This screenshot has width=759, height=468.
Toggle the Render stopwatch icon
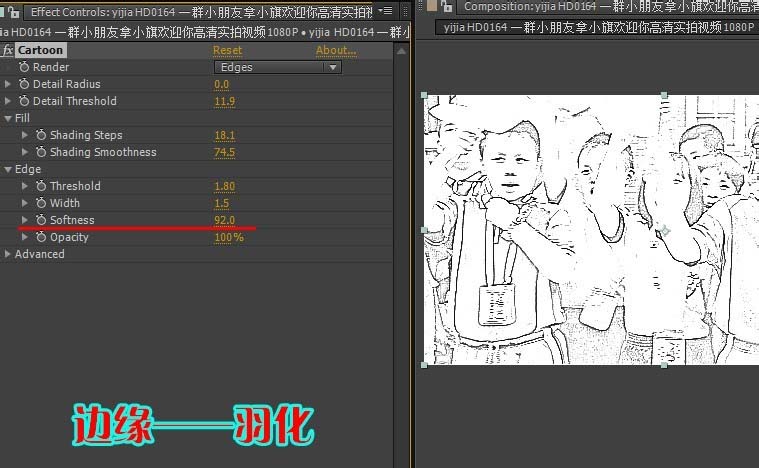point(24,67)
